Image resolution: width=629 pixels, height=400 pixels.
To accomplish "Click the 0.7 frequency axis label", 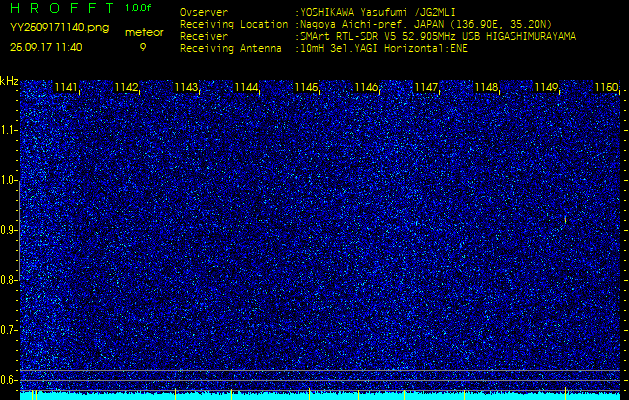I will point(9,329).
